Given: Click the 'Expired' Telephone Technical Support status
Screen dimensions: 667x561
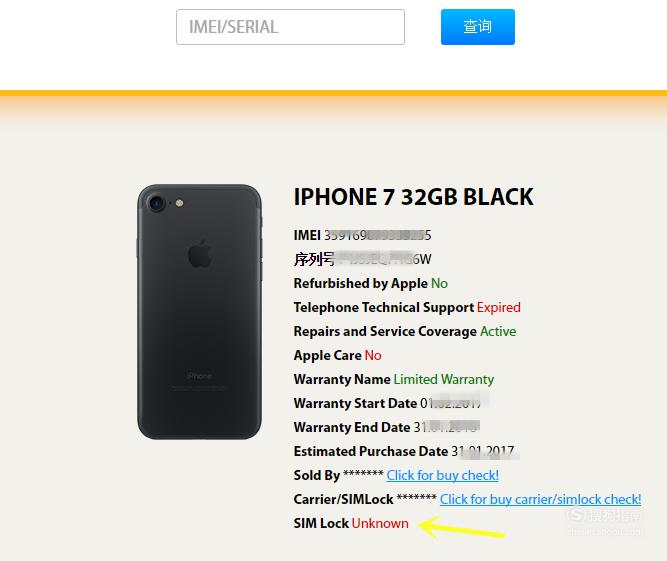Looking at the screenshot, I should coord(499,308).
